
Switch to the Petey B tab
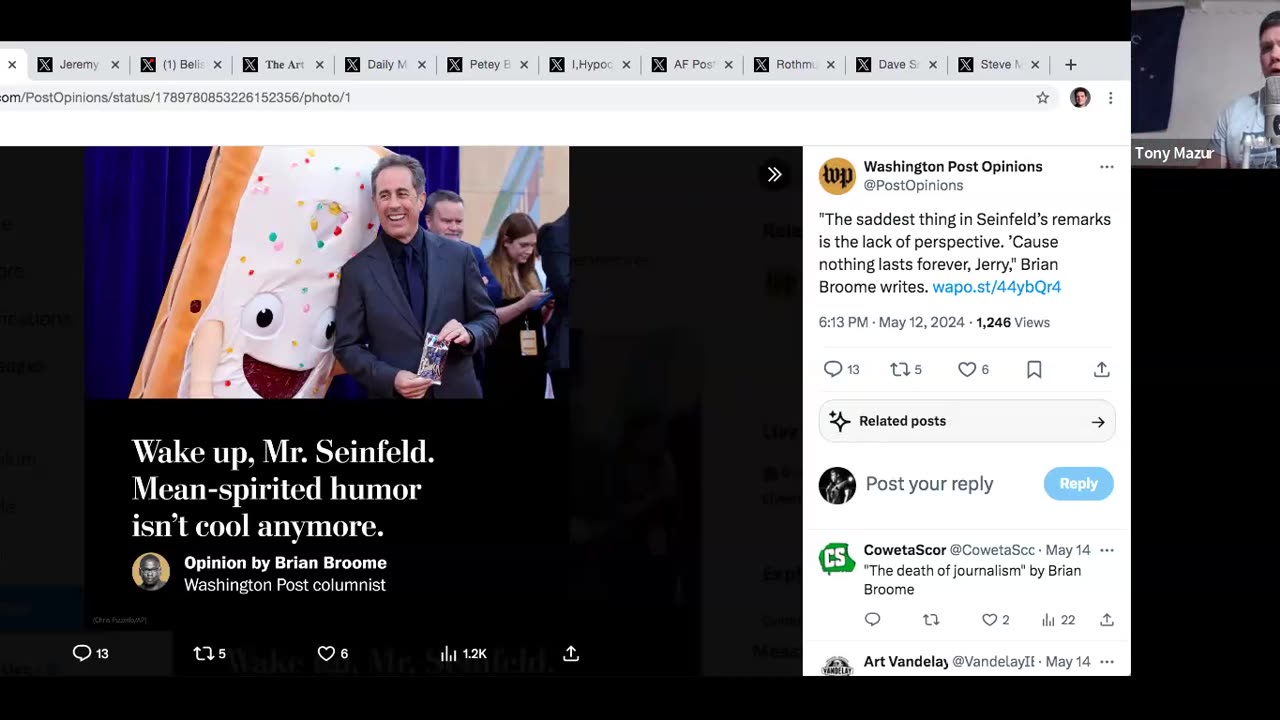pyautogui.click(x=489, y=64)
